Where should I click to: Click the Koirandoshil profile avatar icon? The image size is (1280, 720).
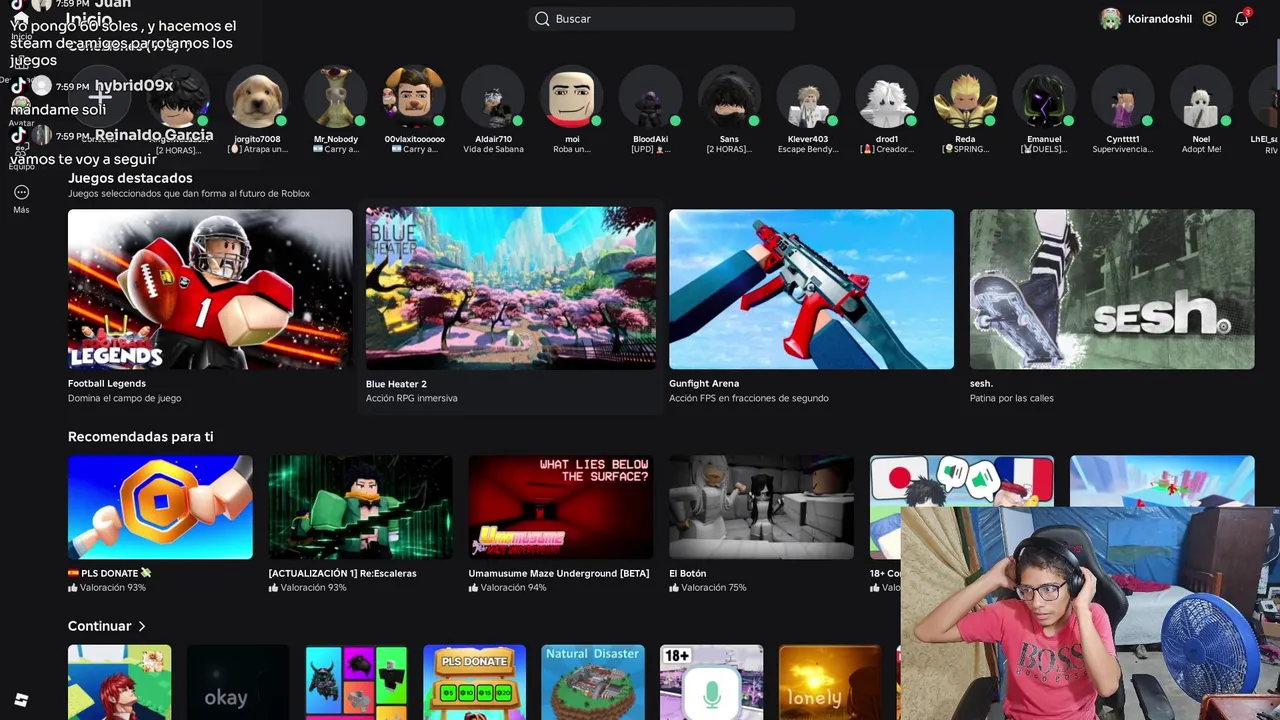click(1110, 19)
